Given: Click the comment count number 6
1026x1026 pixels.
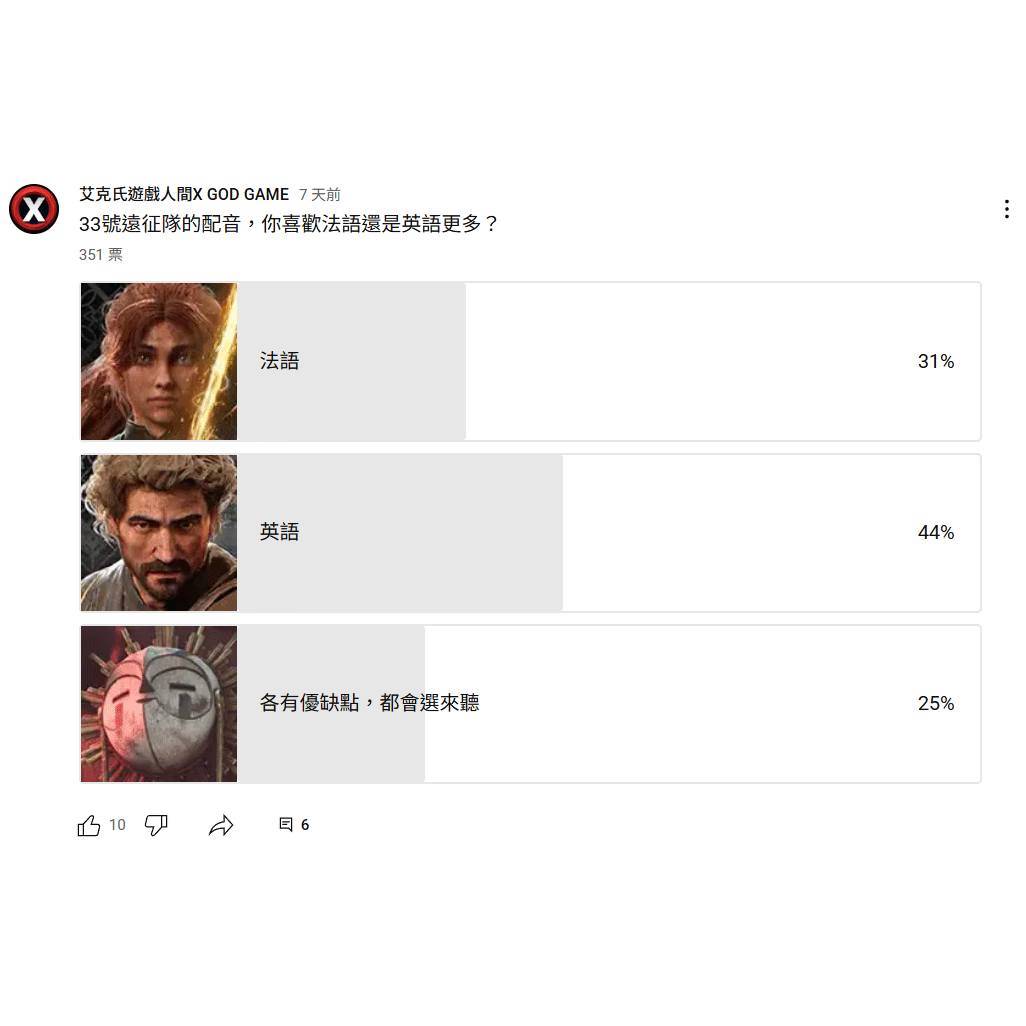Looking at the screenshot, I should pos(305,824).
